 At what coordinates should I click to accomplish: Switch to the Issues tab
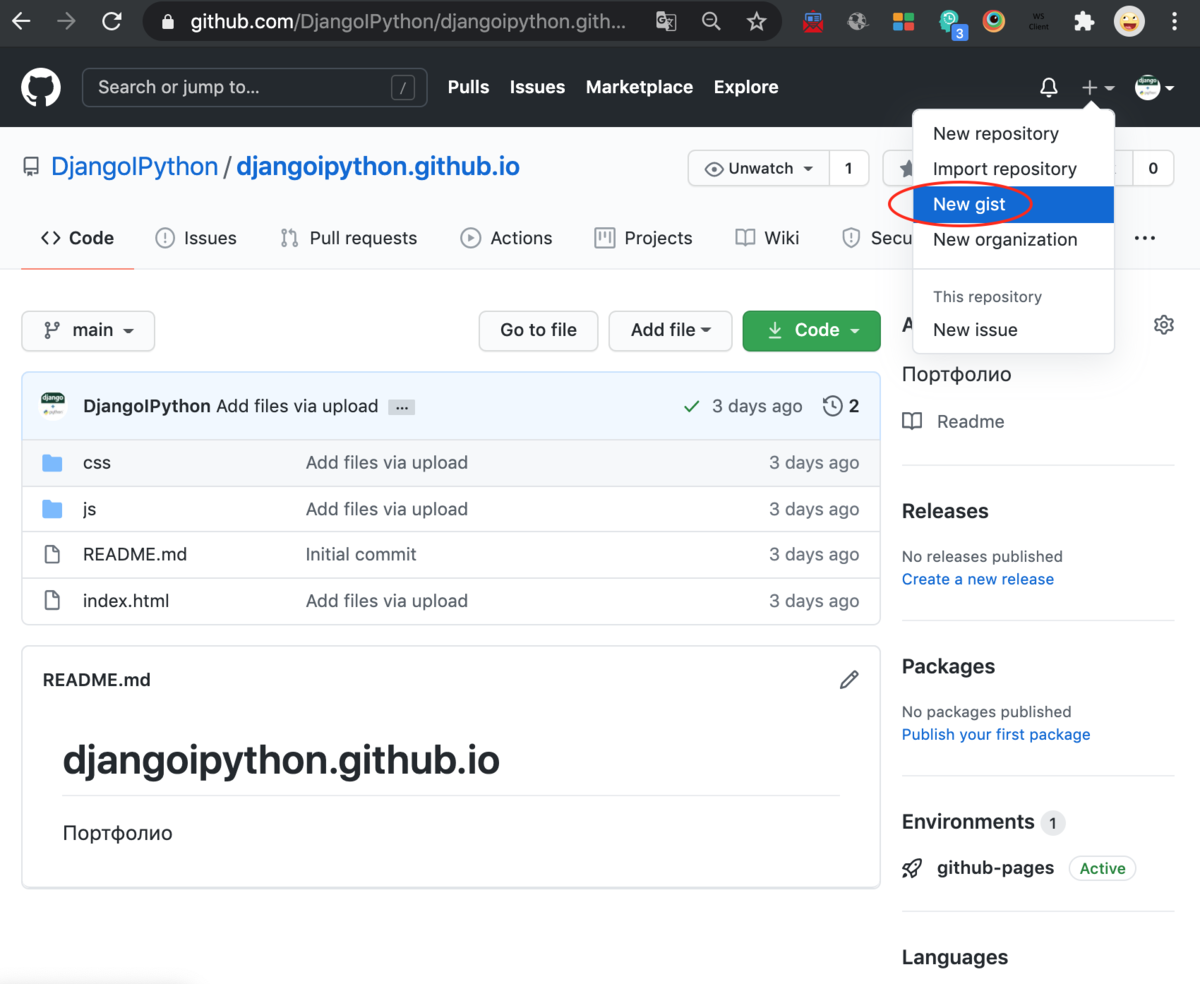[x=196, y=238]
